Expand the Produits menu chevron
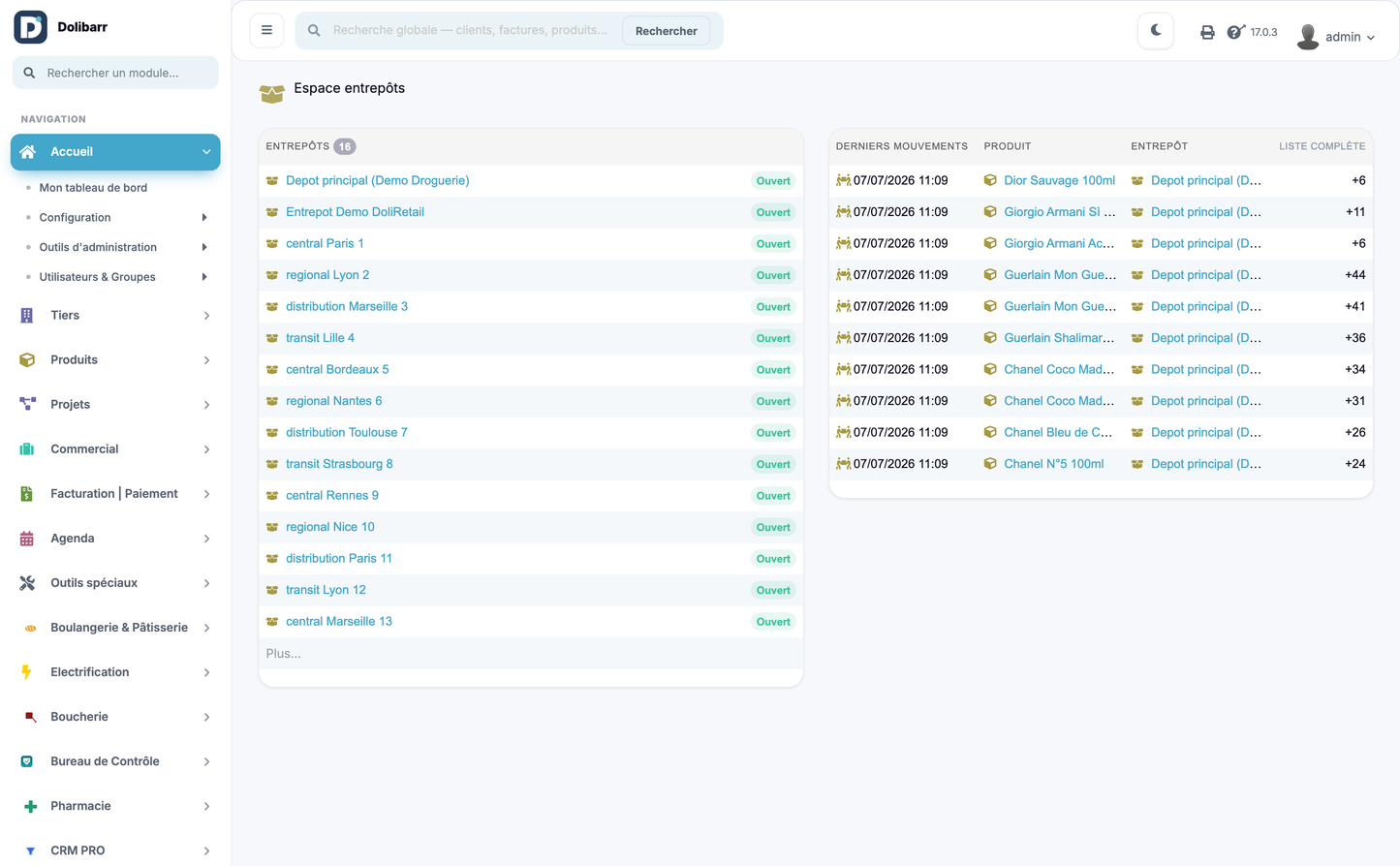Image resolution: width=1400 pixels, height=866 pixels. 206,360
